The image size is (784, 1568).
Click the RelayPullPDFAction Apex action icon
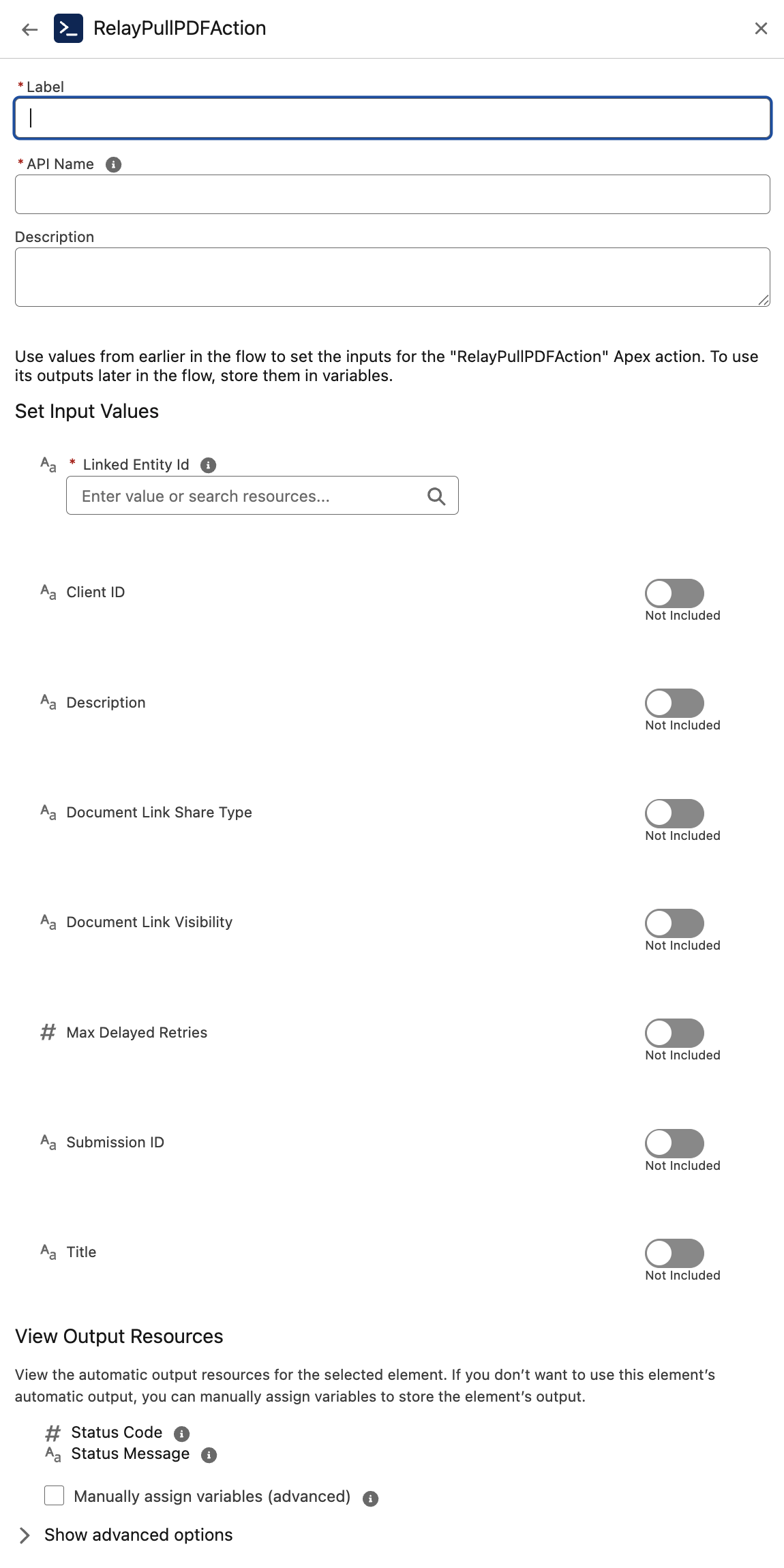point(68,29)
